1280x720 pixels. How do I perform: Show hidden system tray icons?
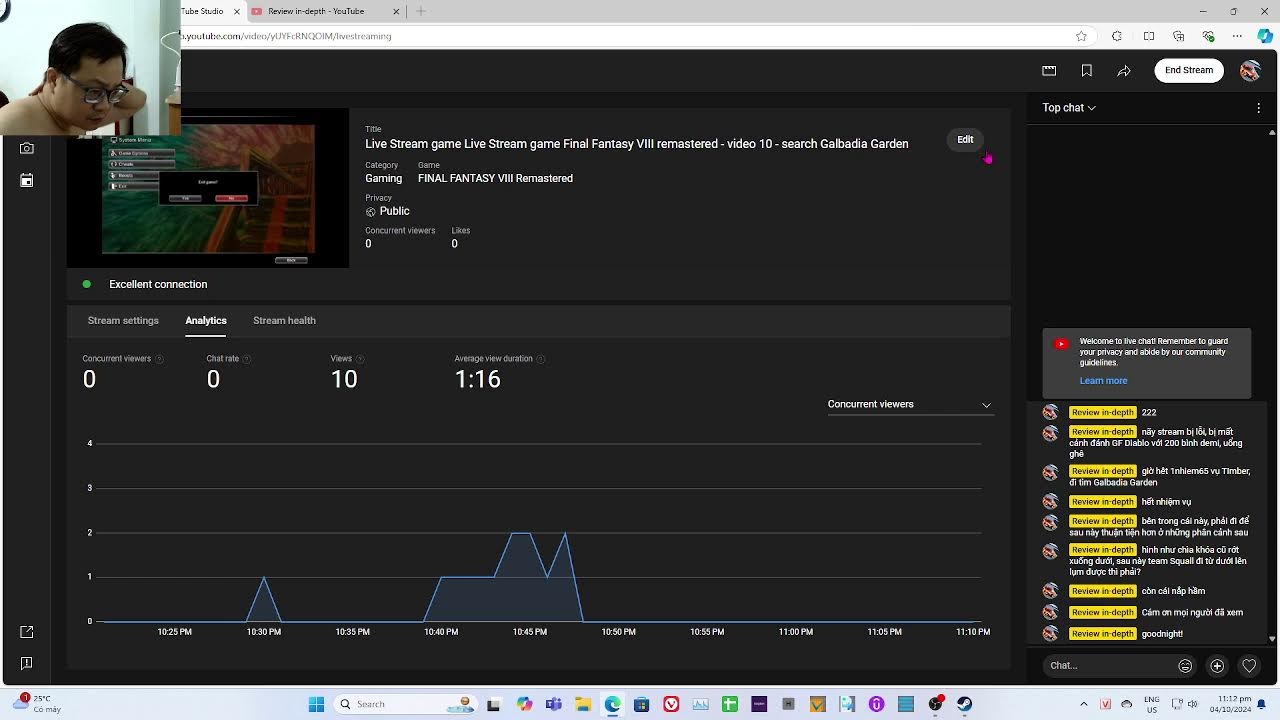click(1084, 704)
